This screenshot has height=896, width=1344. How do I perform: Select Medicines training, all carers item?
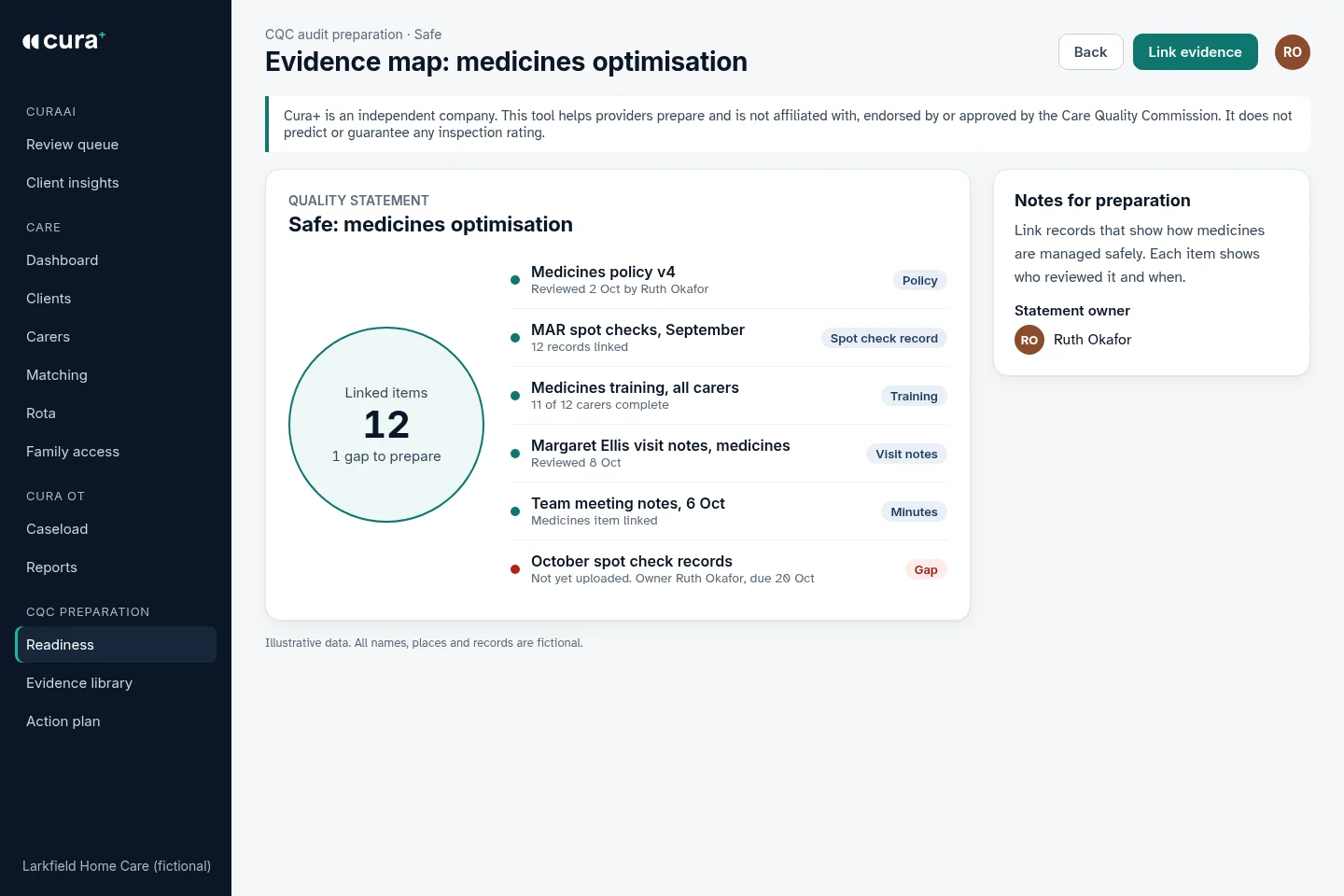click(x=729, y=396)
